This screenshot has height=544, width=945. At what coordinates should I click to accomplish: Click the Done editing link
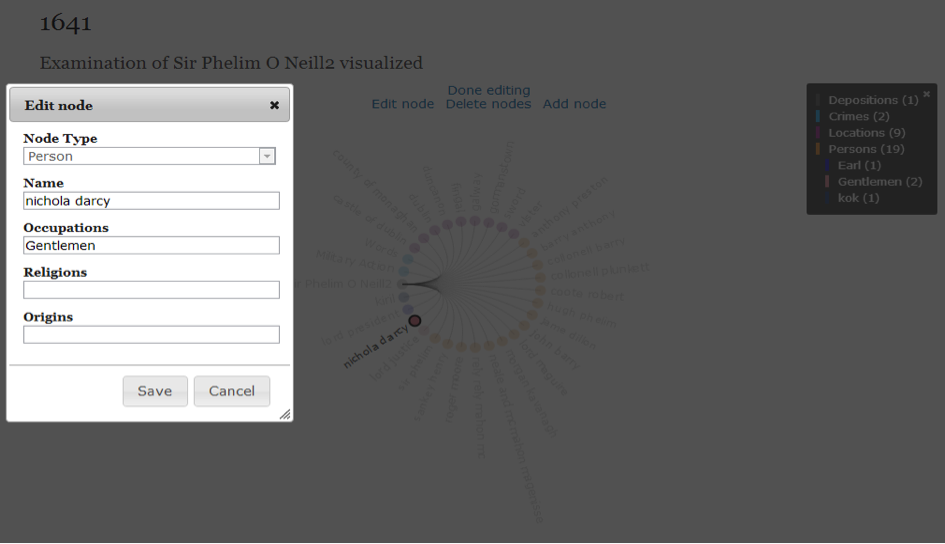point(489,90)
